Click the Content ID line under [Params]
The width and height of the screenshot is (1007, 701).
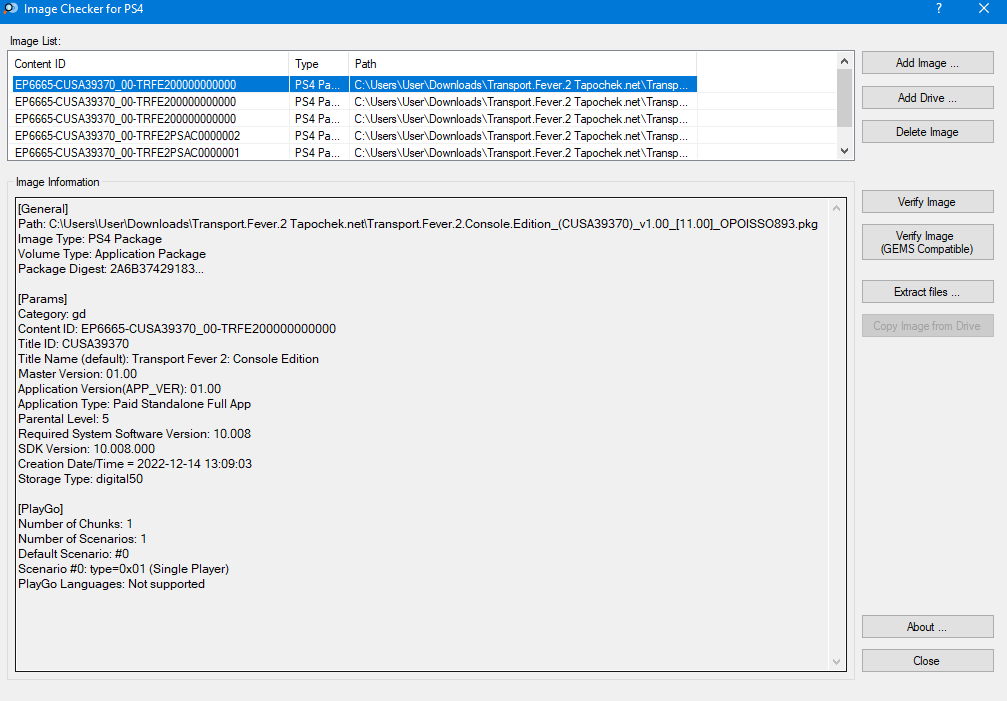[x=177, y=329]
